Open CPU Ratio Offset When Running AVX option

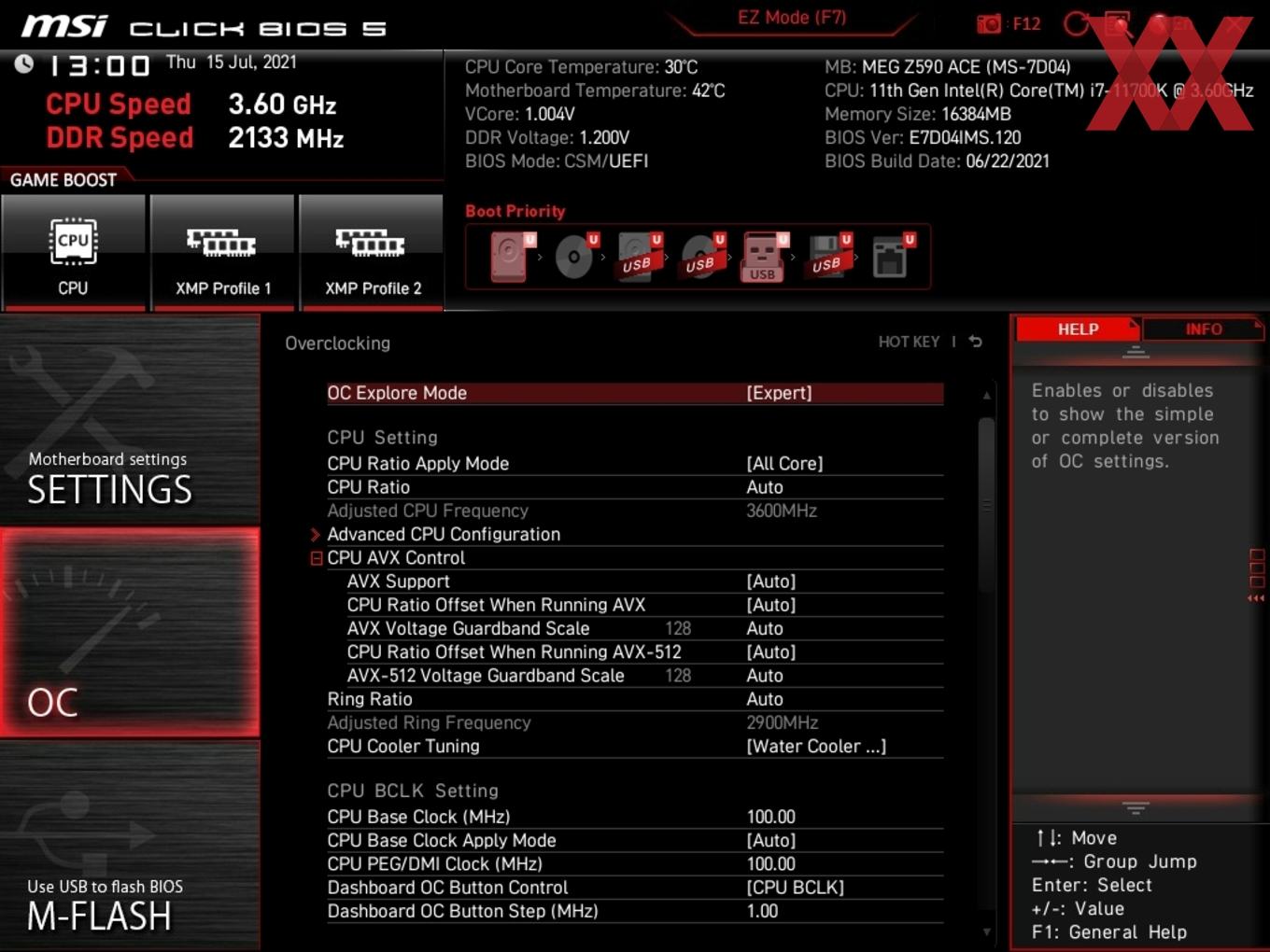[771, 605]
